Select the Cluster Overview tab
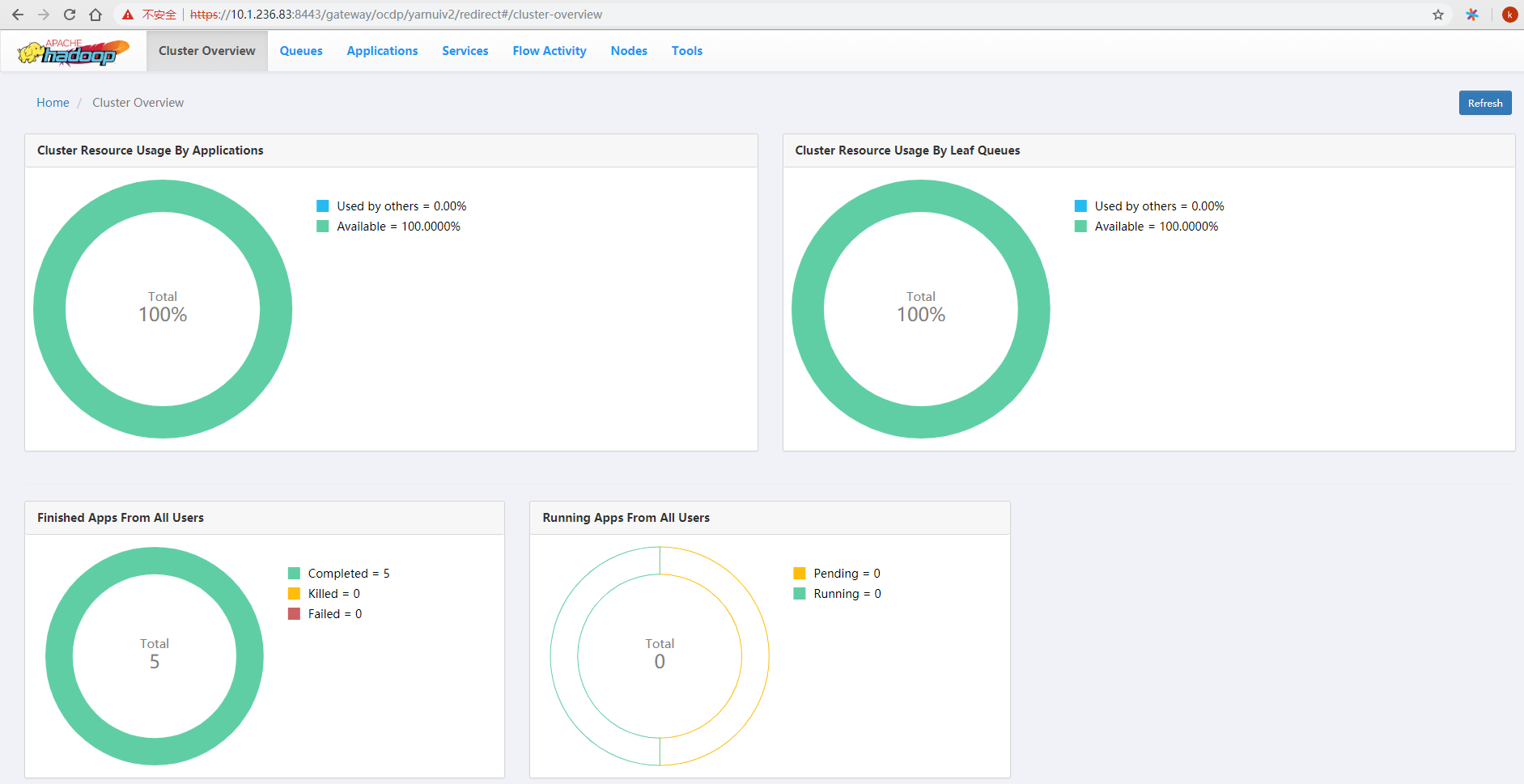 (x=207, y=51)
